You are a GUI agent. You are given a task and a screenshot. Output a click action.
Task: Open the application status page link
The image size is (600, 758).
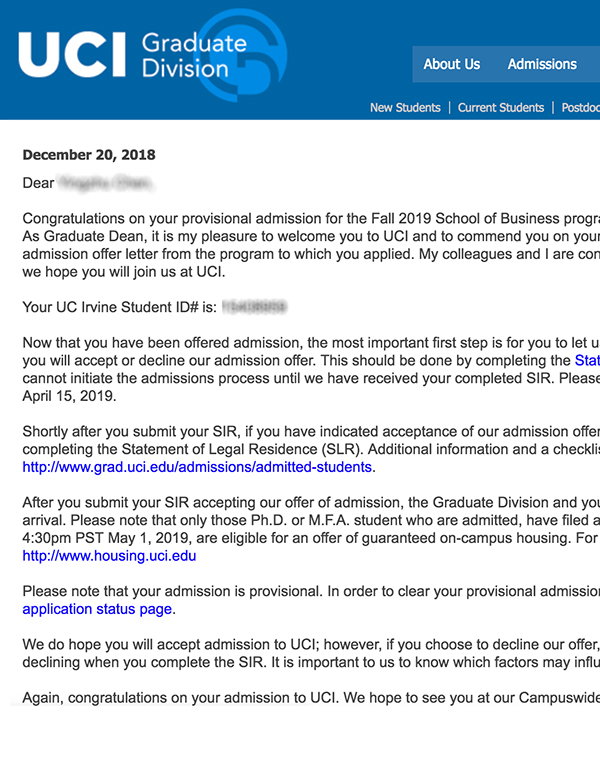click(x=97, y=608)
